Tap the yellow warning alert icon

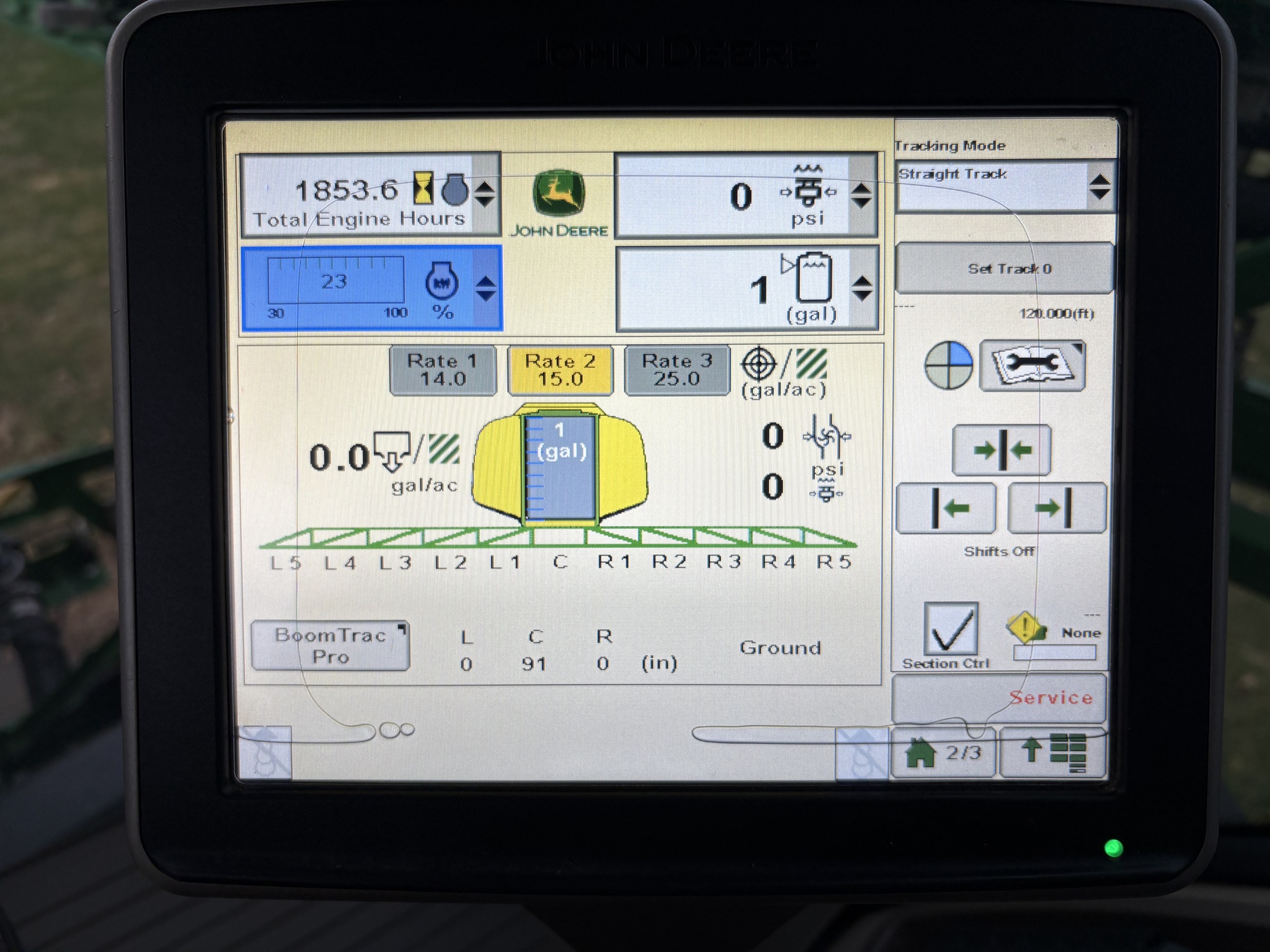point(1026,628)
